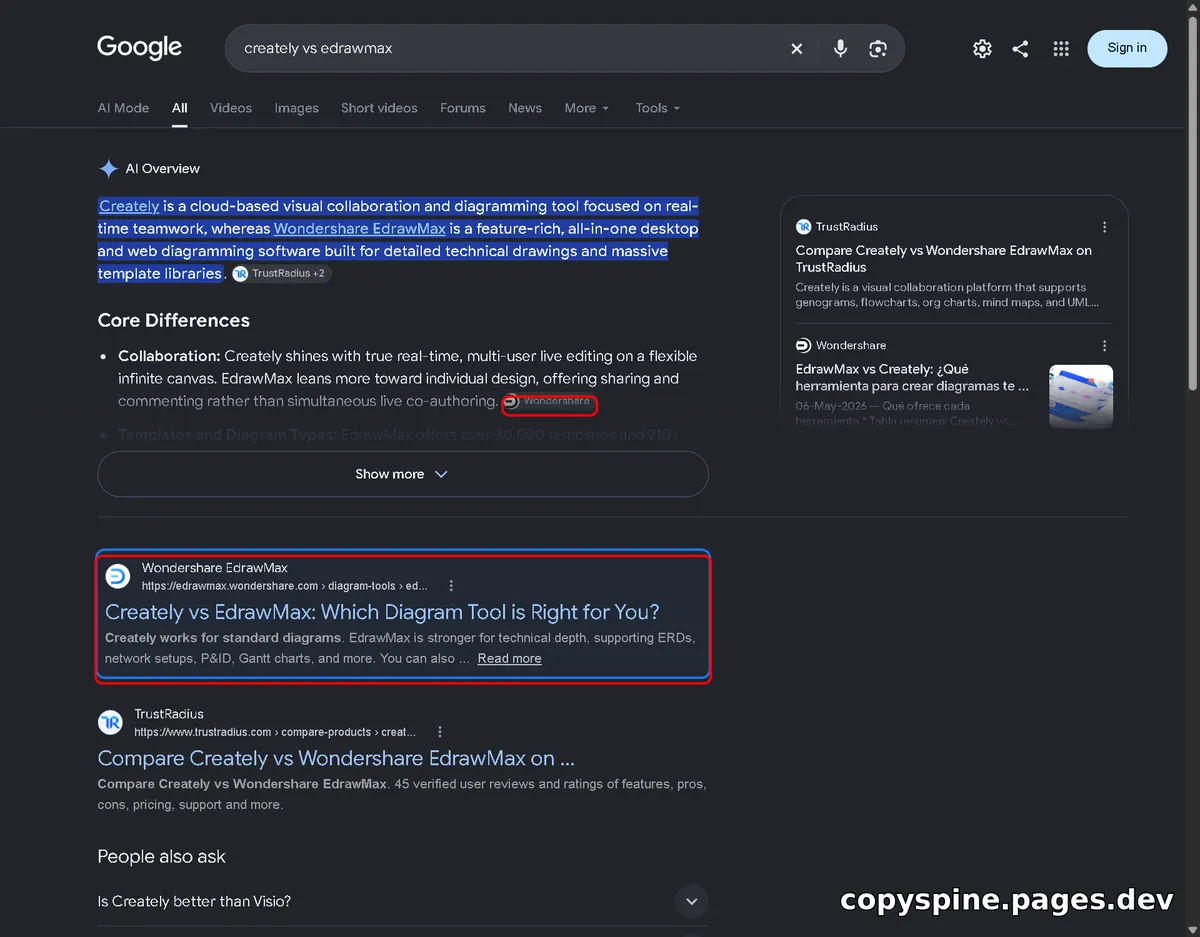Image resolution: width=1200 pixels, height=937 pixels.
Task: Expand 'Is Creately better than Visio?' question
Action: 403,902
